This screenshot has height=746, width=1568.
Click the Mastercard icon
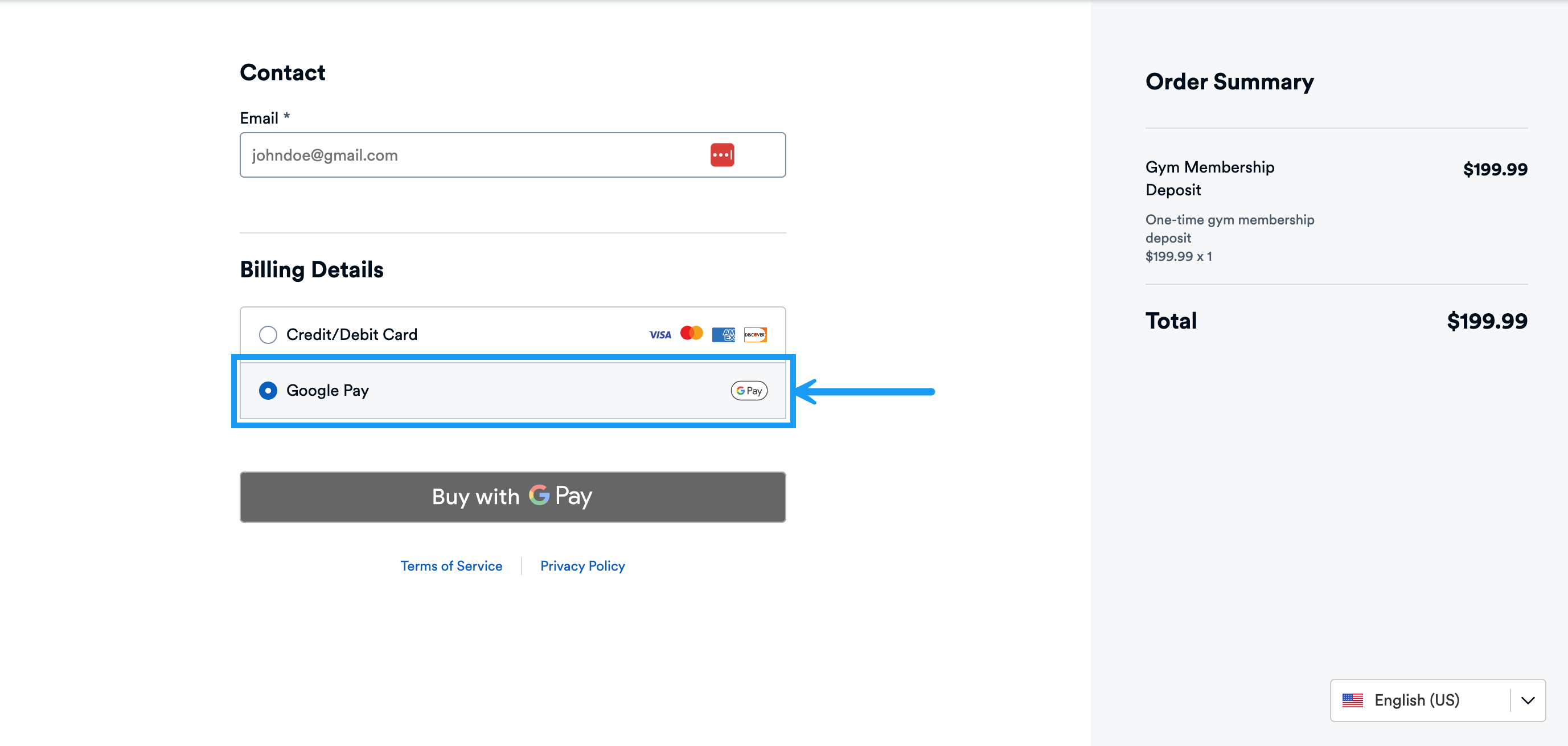[x=691, y=334]
